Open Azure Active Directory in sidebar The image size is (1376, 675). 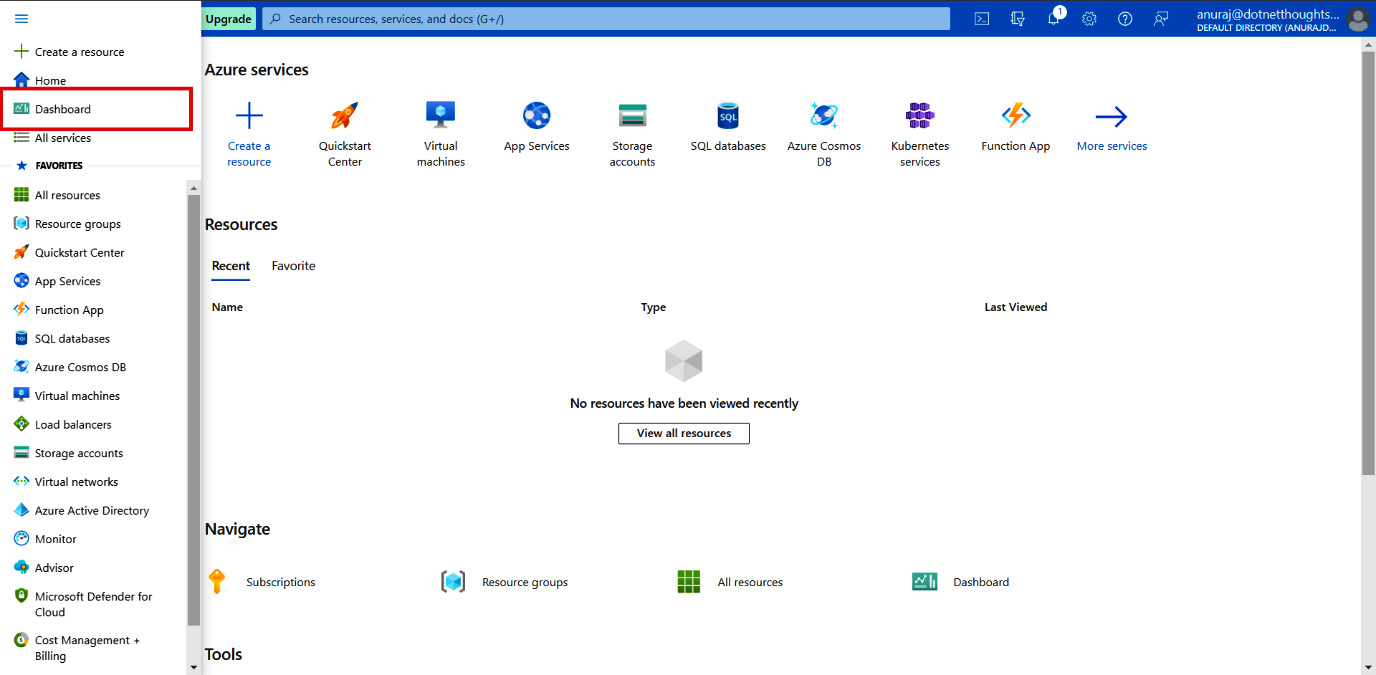coord(81,511)
